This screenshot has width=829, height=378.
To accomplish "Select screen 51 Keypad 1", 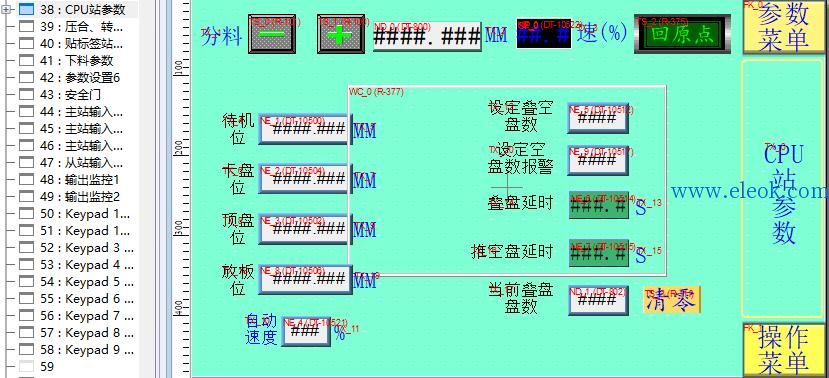I will click(85, 231).
